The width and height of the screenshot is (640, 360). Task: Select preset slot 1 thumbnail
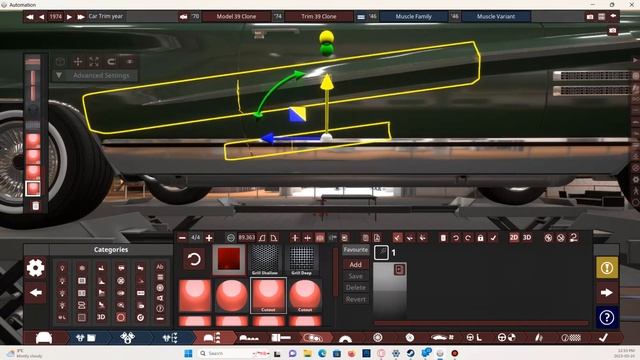[x=381, y=253]
